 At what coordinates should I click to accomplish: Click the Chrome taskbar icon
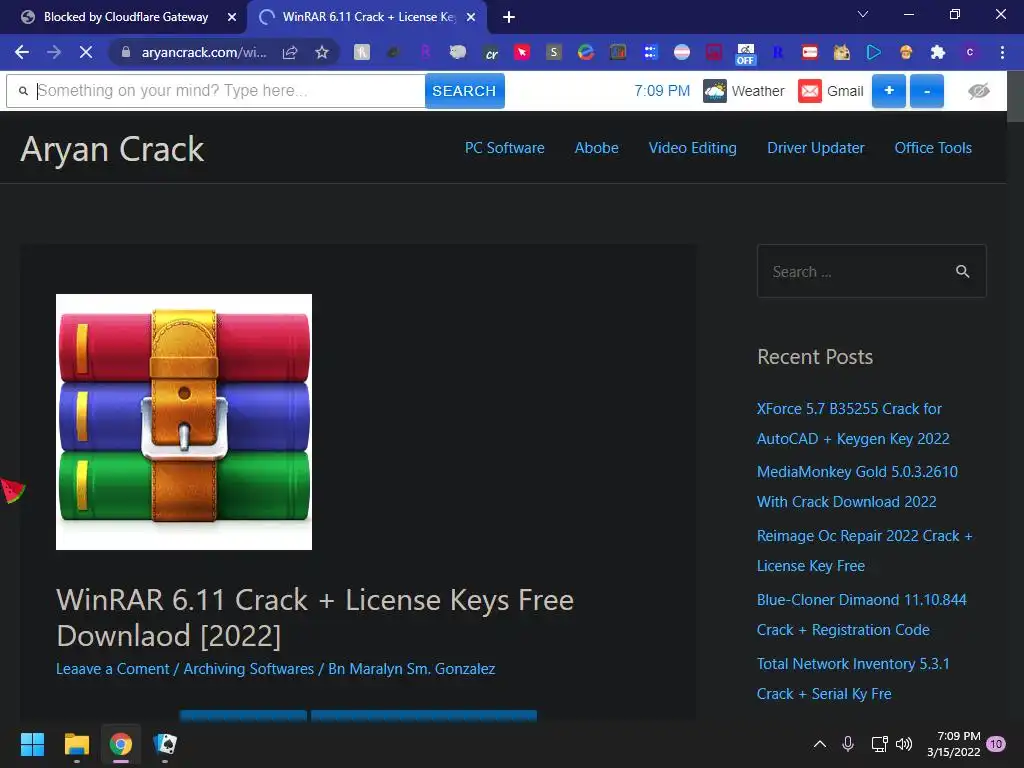(x=121, y=744)
